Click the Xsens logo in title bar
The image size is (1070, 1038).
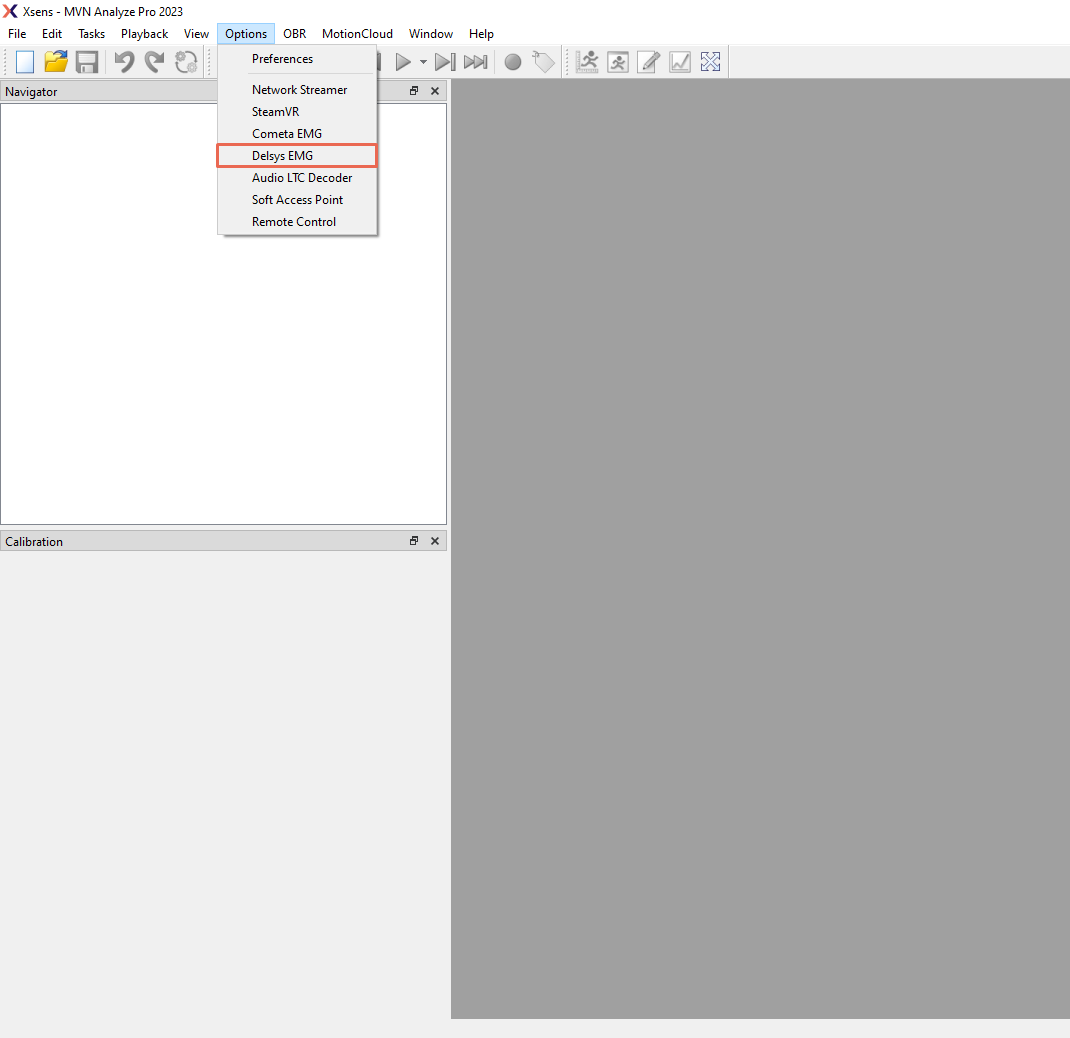(x=10, y=12)
